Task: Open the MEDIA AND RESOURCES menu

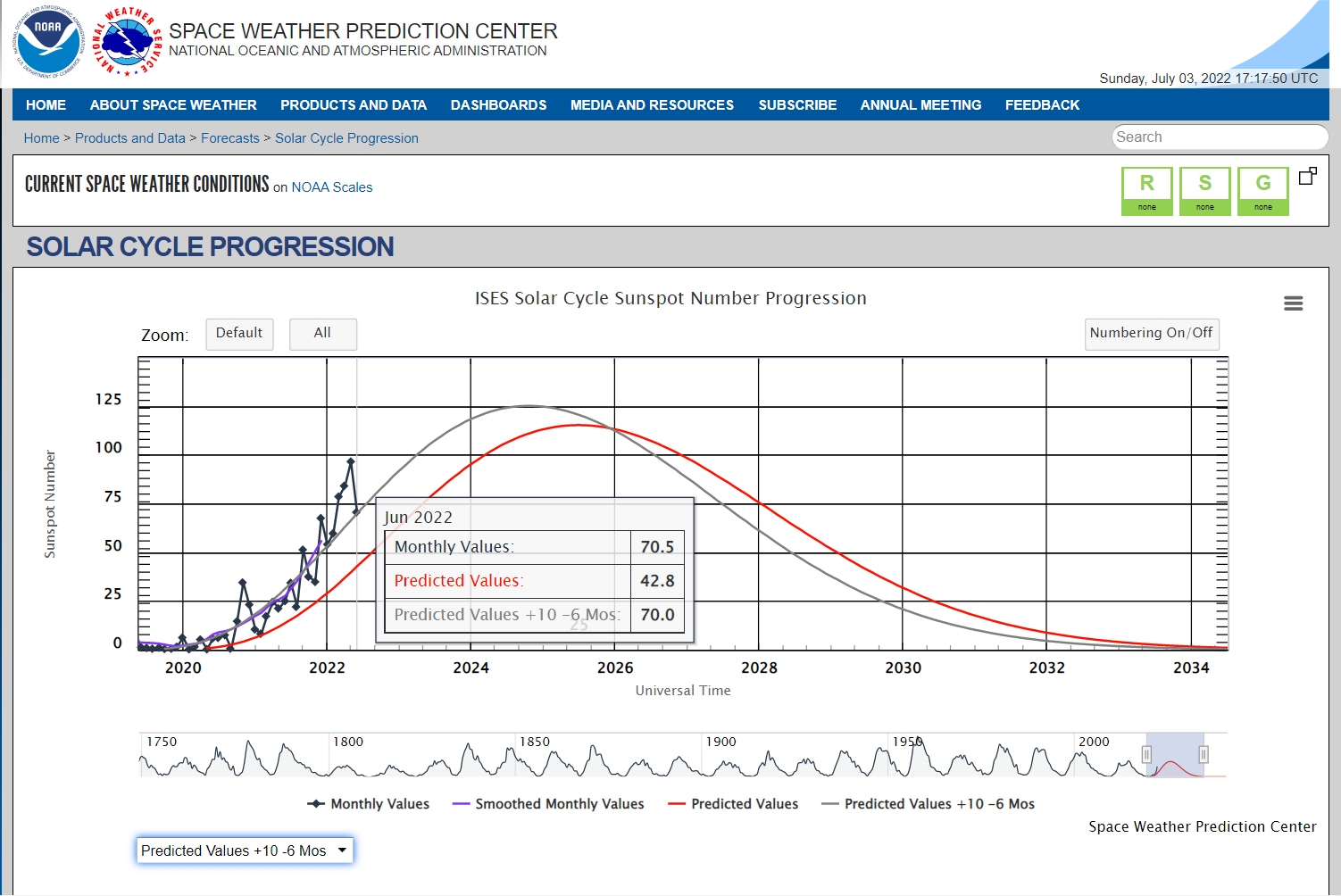Action: (652, 104)
